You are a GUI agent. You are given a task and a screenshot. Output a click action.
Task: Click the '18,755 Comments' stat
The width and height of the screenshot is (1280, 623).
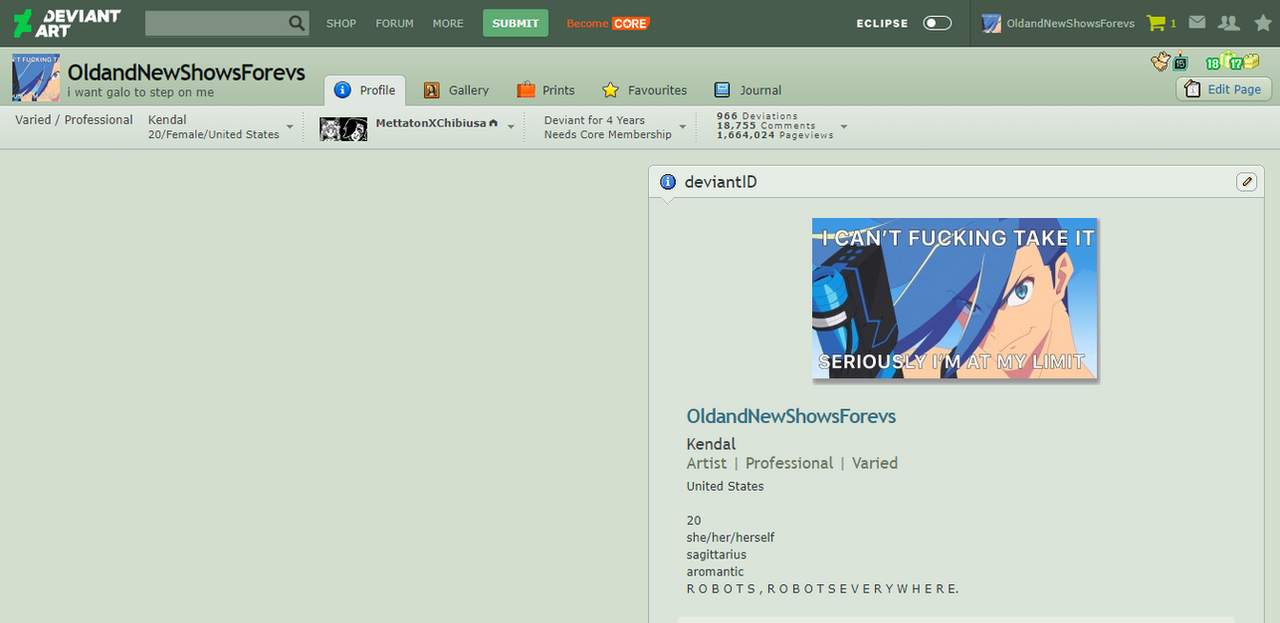pyautogui.click(x=766, y=126)
